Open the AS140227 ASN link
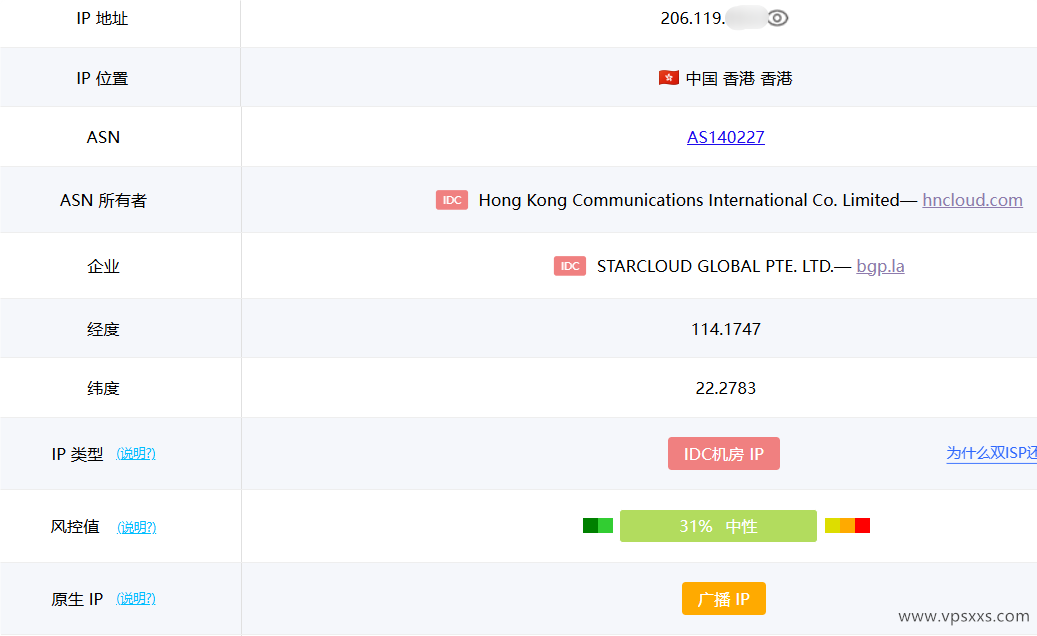 (x=725, y=137)
